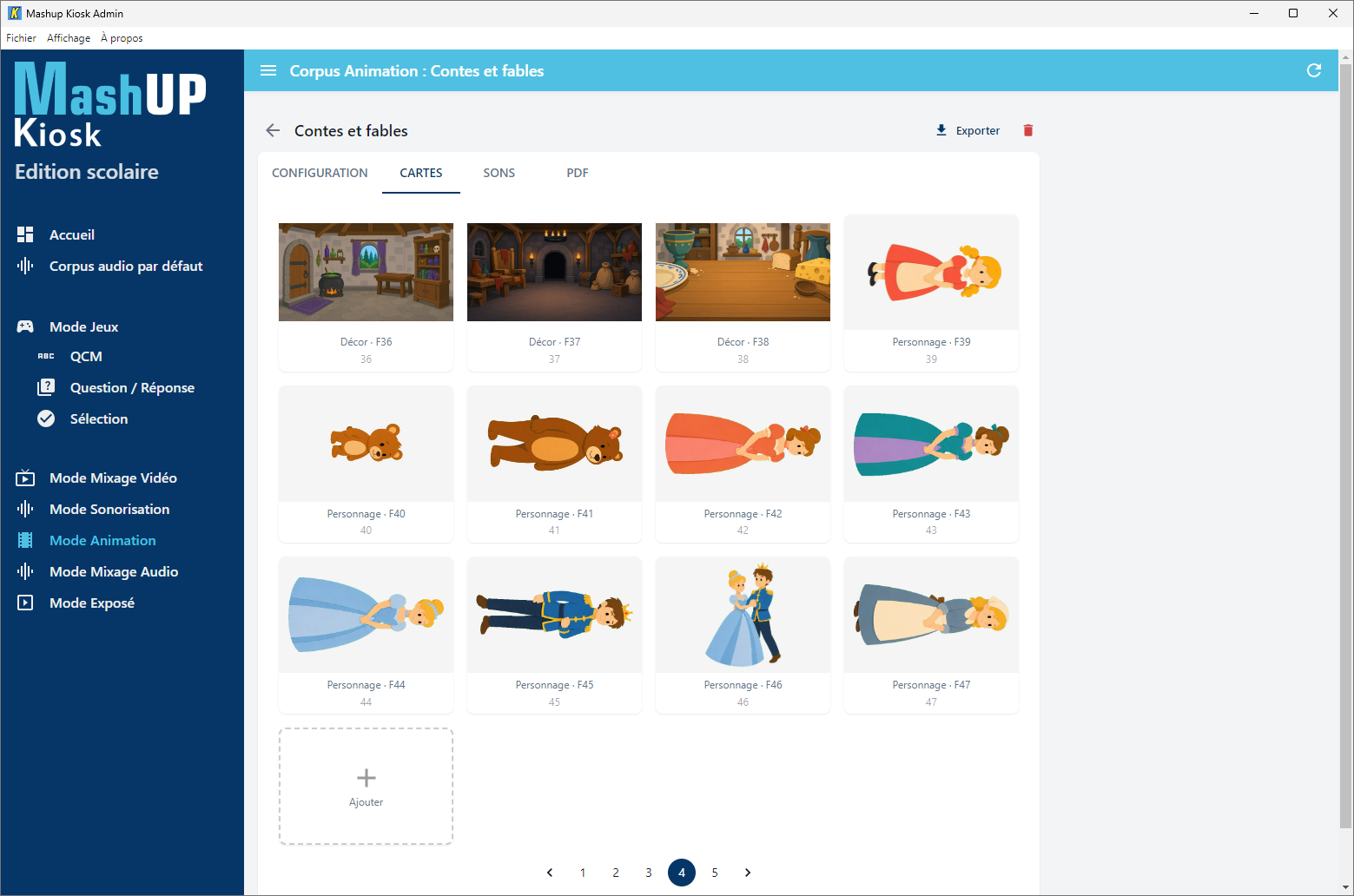Screen dimensions: 1354x896
Task: Open the Décor F36 card thumbnail
Action: click(x=366, y=272)
